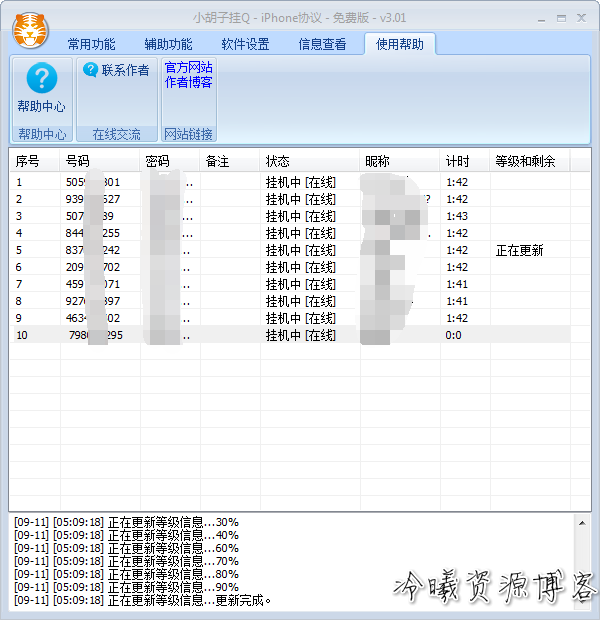Open the 官方网站 link

click(x=189, y=67)
